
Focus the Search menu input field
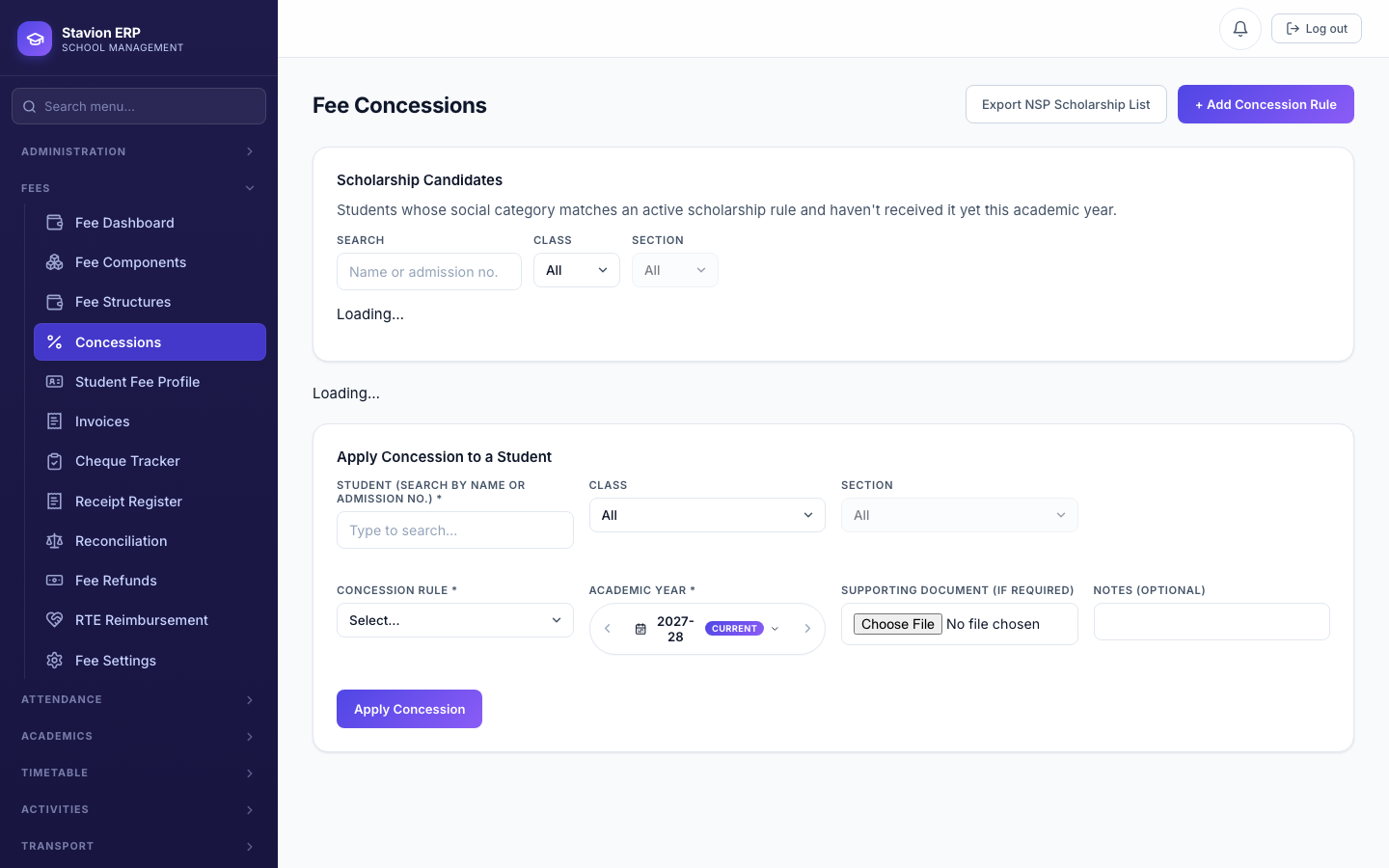coord(139,106)
